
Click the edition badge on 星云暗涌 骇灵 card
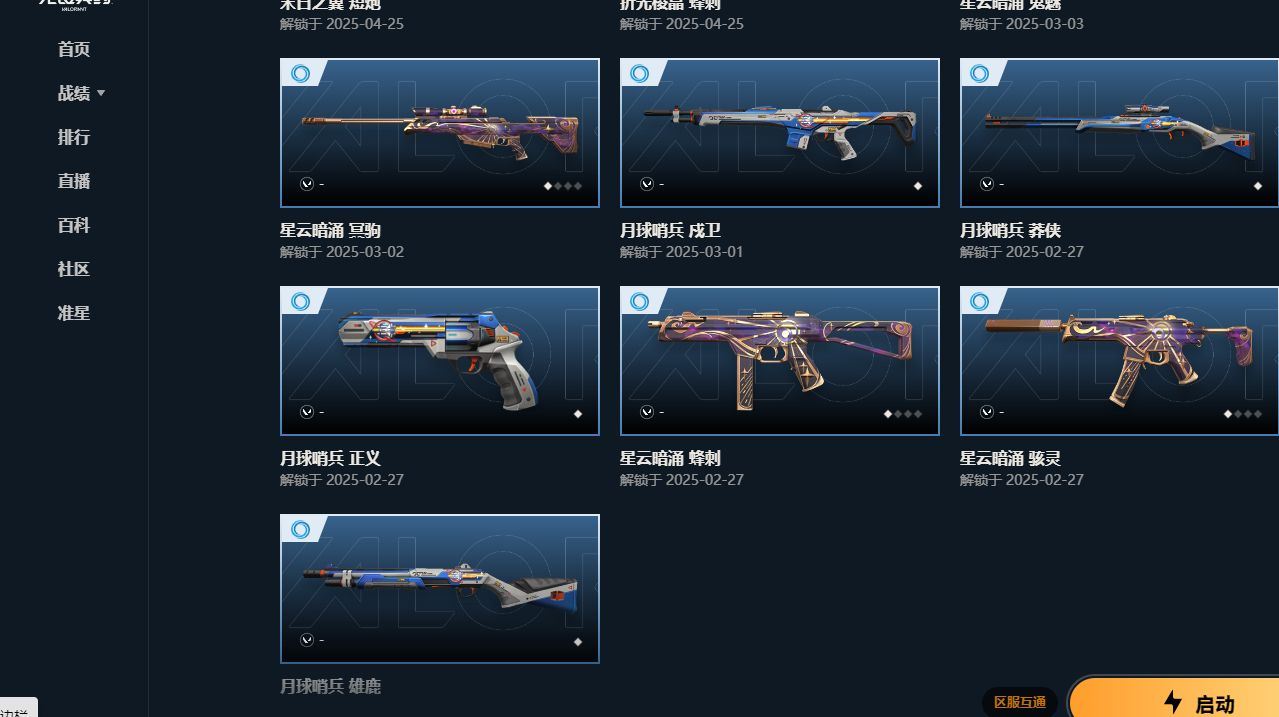[980, 302]
